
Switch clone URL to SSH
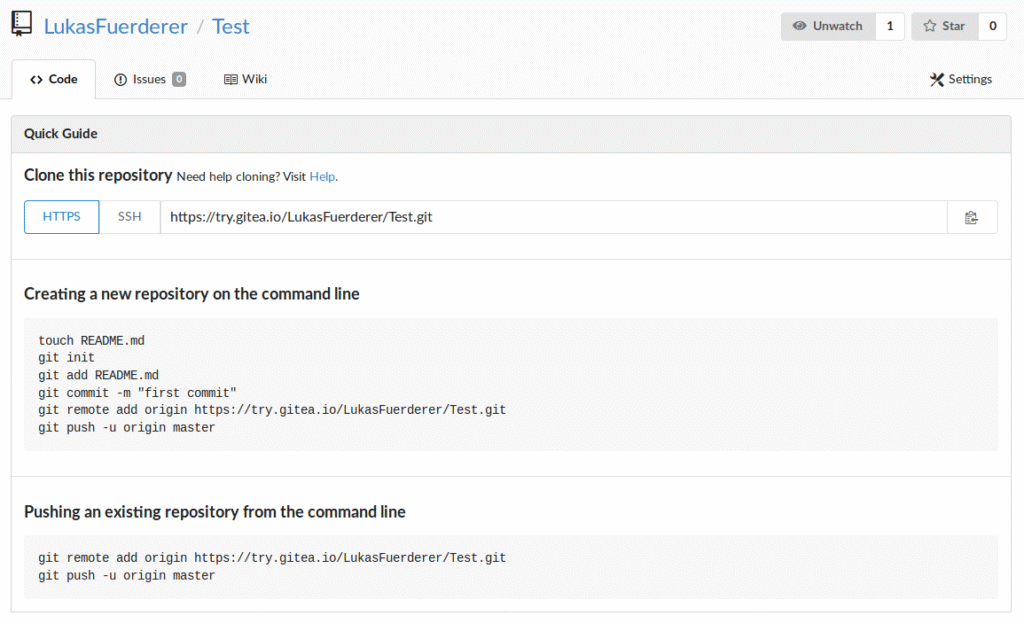click(x=130, y=217)
